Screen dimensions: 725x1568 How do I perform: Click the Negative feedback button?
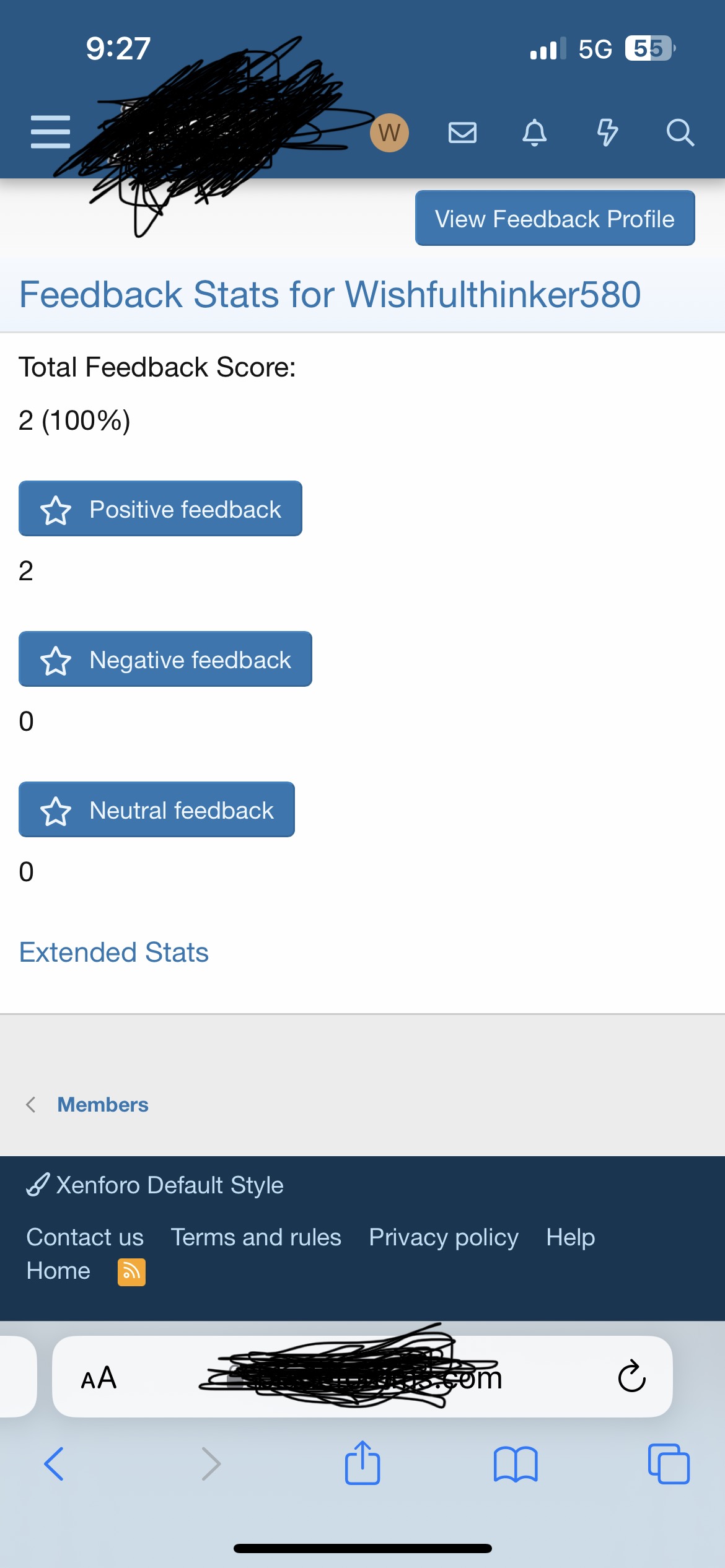coord(165,660)
